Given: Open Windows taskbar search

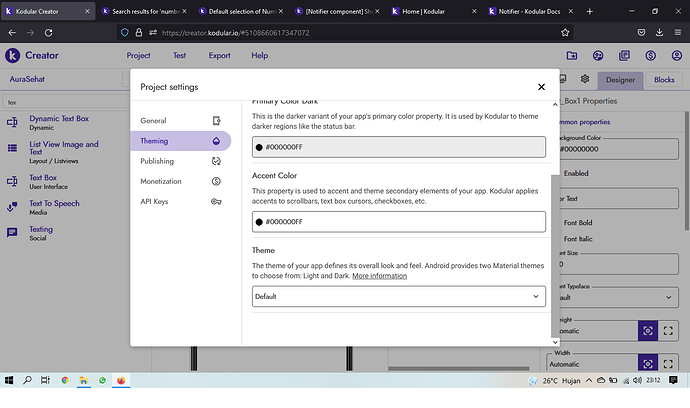Looking at the screenshot, I should 27,380.
